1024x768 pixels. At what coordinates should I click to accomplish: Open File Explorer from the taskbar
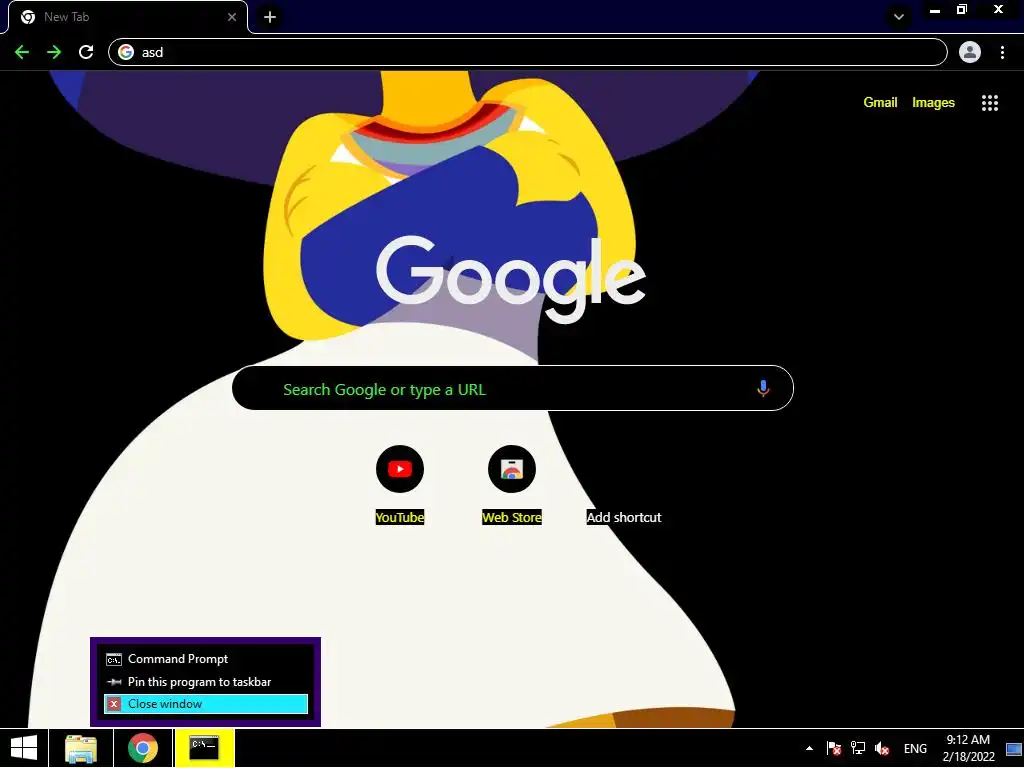click(81, 748)
